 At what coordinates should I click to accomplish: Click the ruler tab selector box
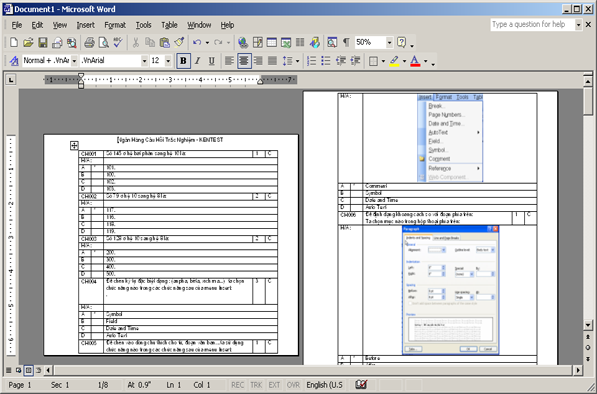coord(11,80)
